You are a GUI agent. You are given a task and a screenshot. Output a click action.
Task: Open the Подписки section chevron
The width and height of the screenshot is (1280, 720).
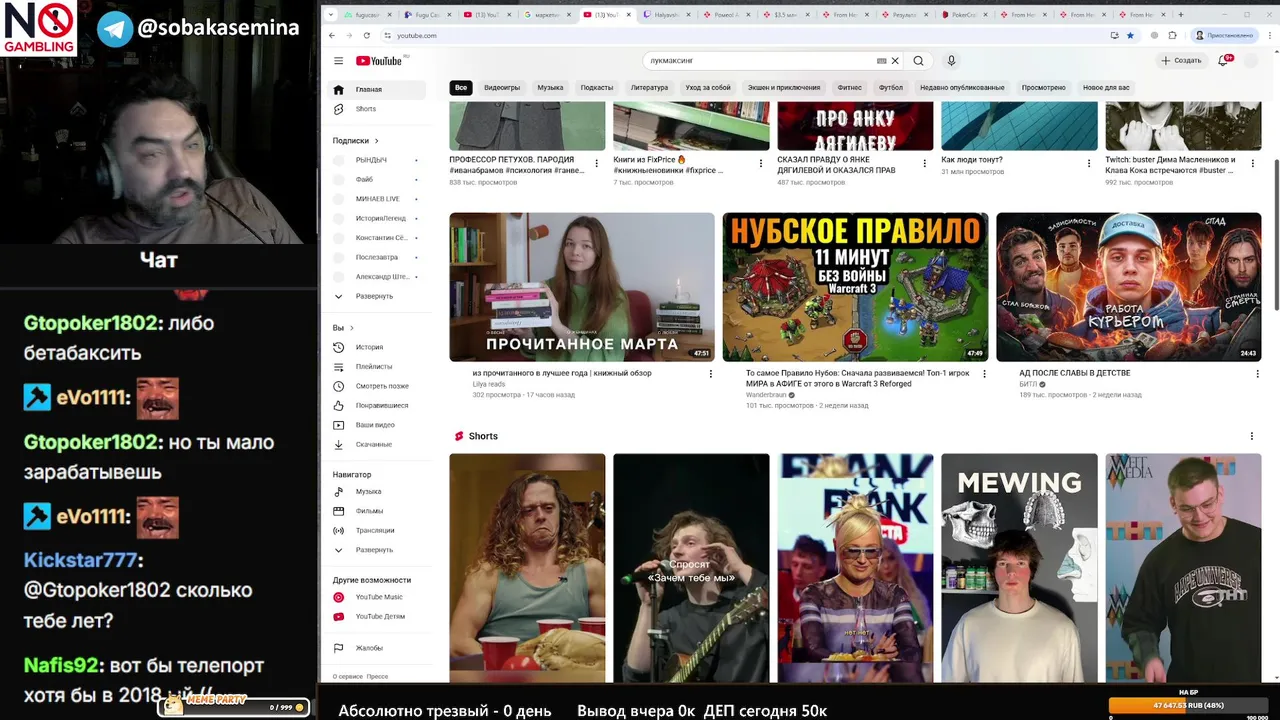click(377, 141)
